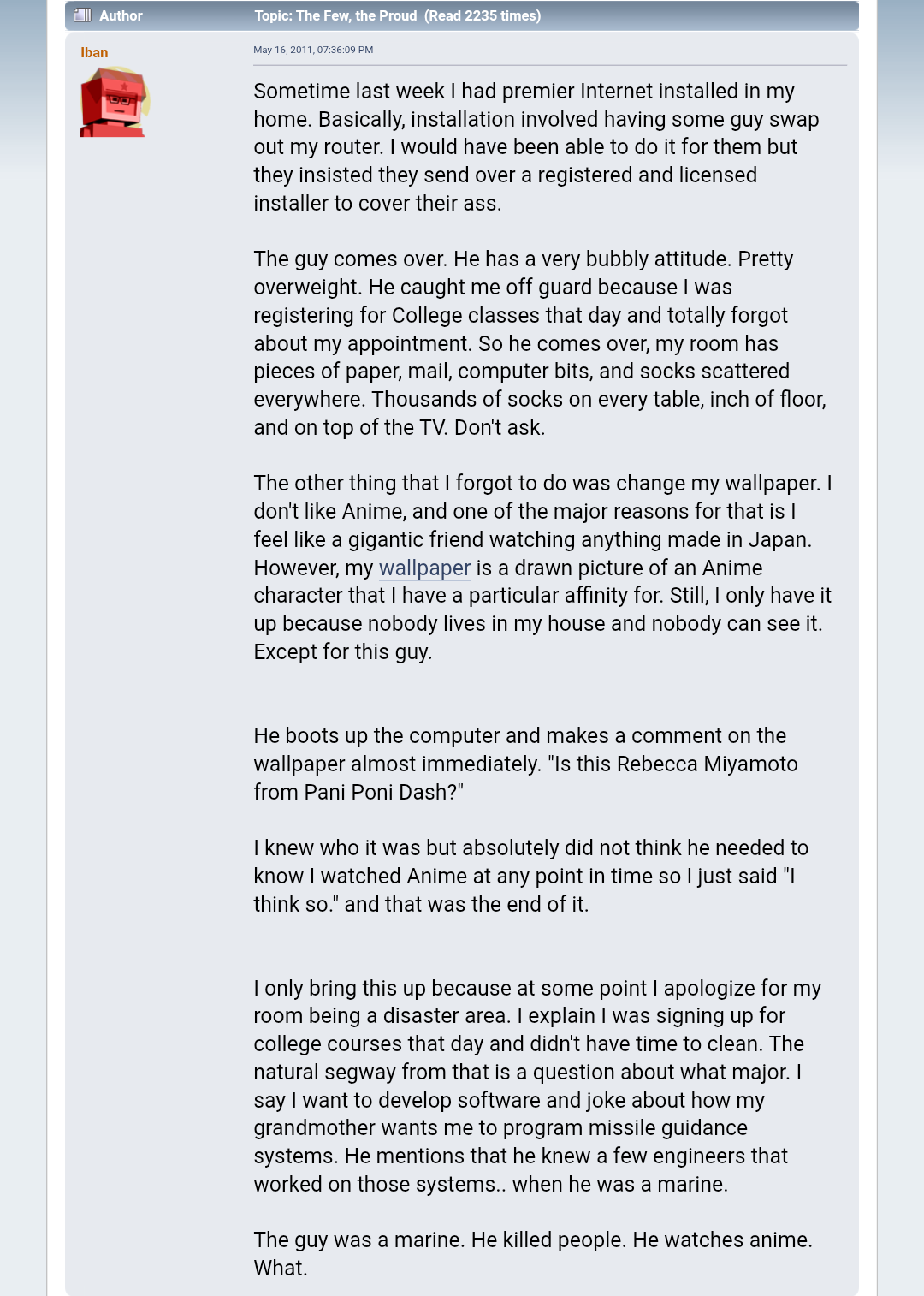Open the "wallpaper" hyperlink in the post
Image resolution: width=924 pixels, height=1296 pixels.
[x=424, y=568]
